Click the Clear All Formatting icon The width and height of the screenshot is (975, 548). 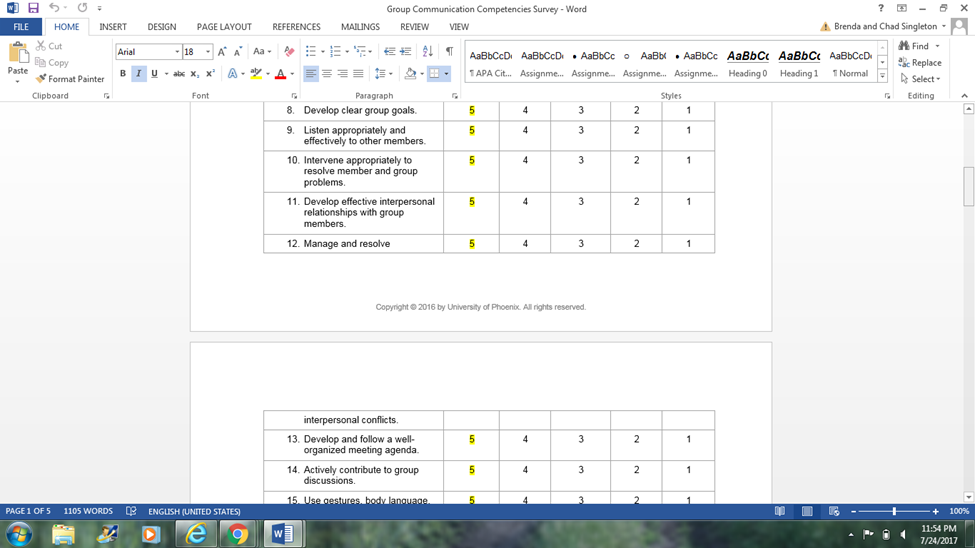click(x=289, y=52)
